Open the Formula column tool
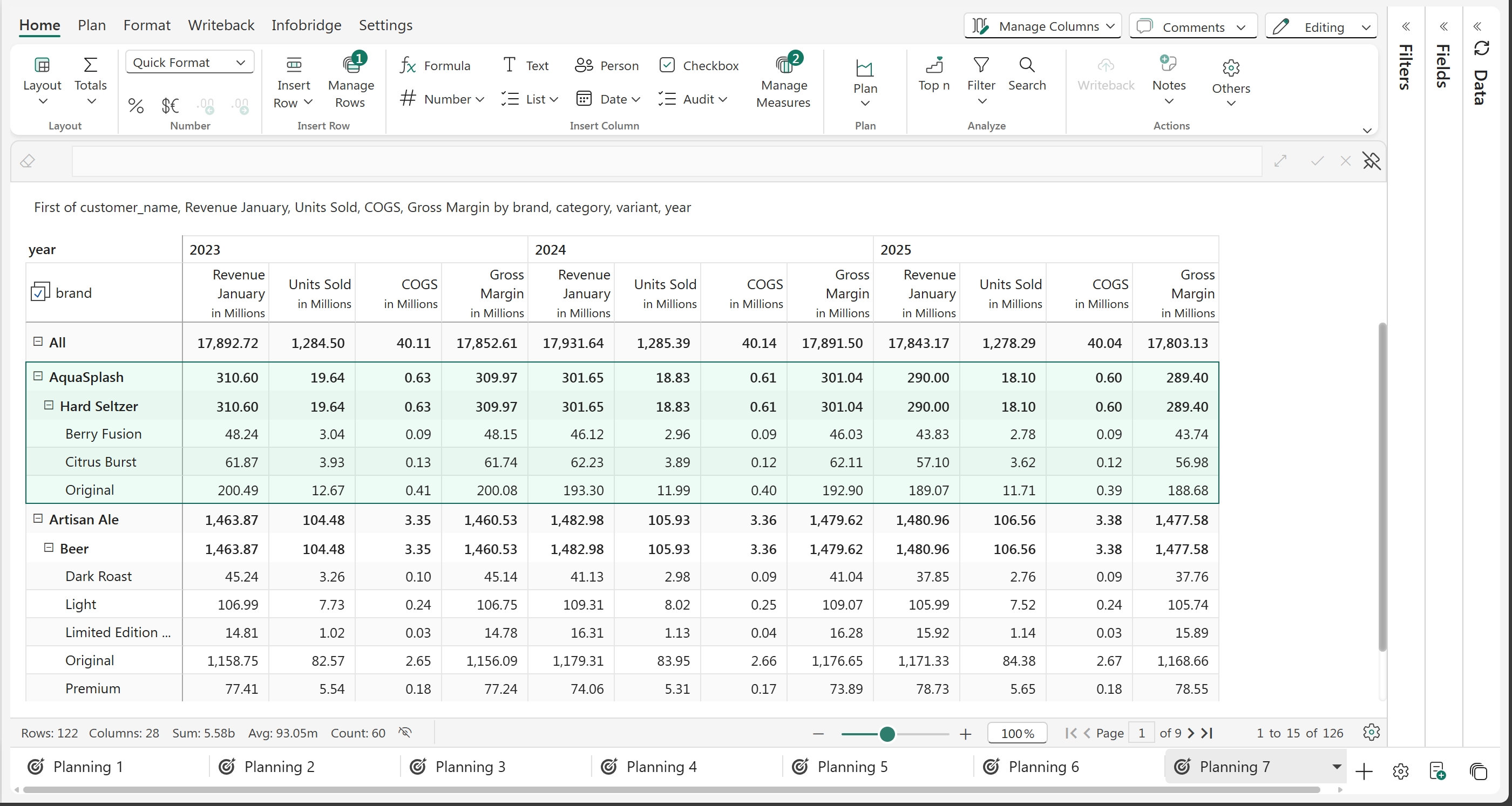1512x806 pixels. (x=435, y=65)
